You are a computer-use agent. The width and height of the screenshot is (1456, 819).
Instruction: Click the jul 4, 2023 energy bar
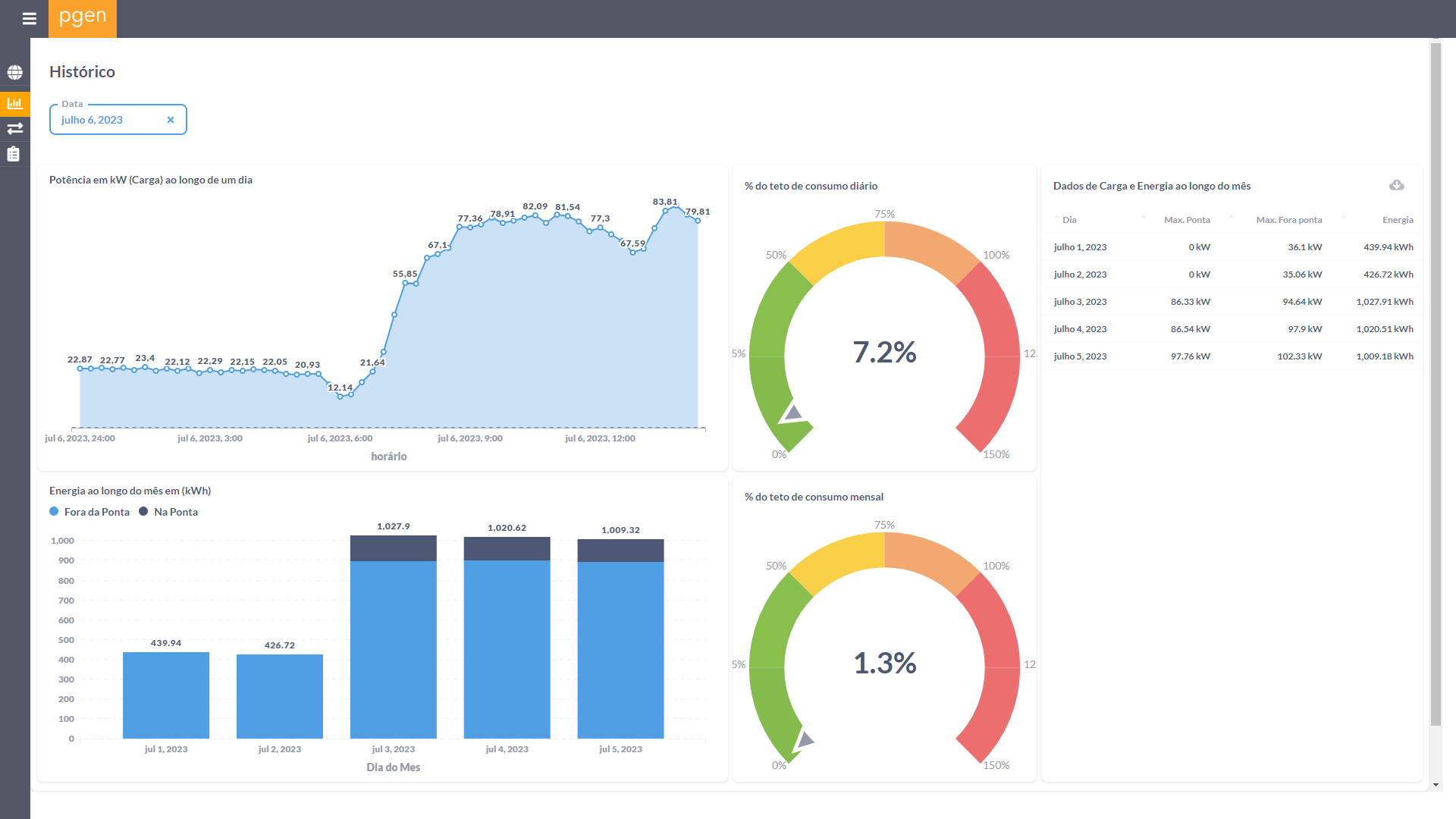507,645
